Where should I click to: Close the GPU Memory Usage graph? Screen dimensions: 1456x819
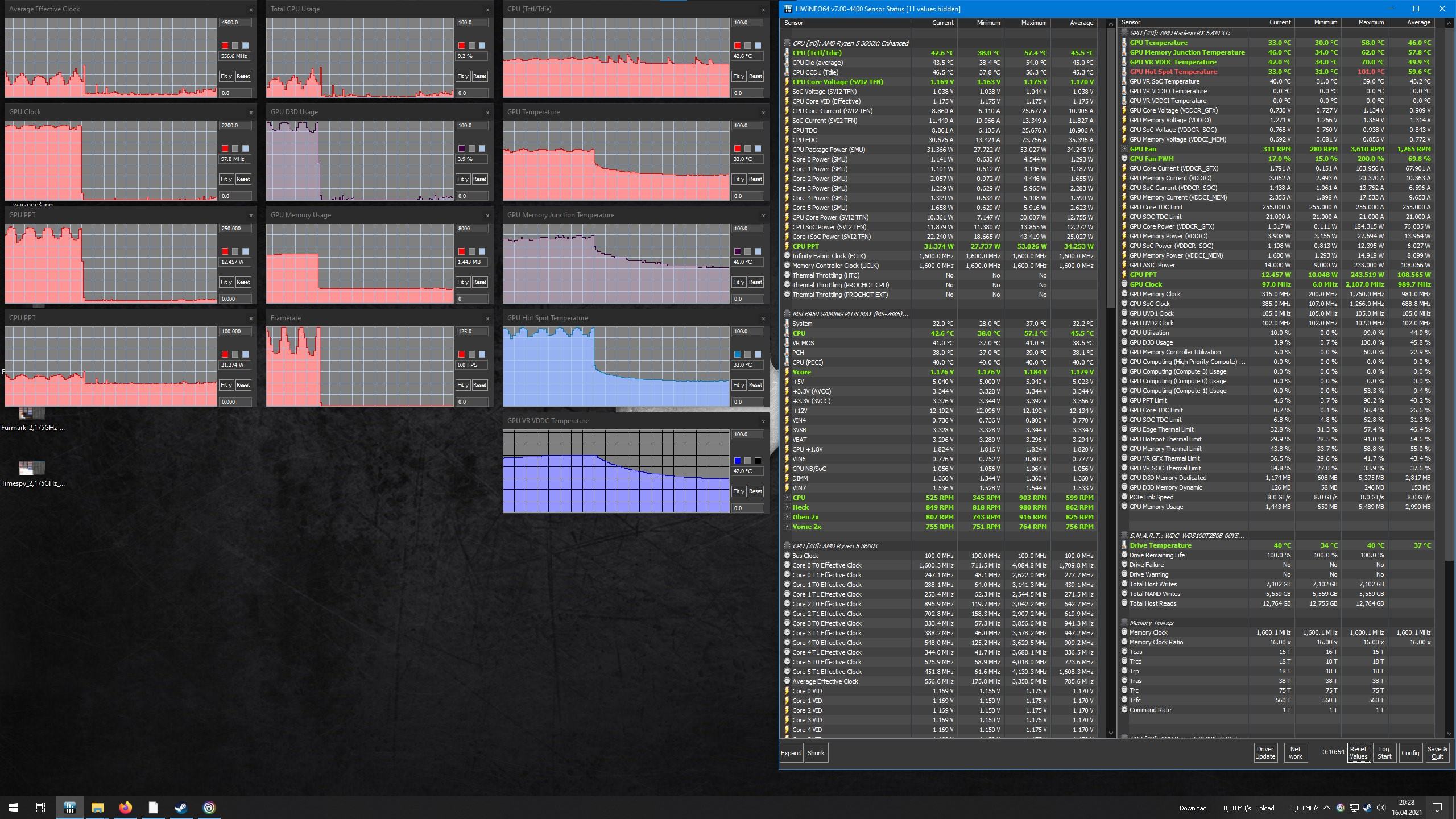(x=487, y=215)
